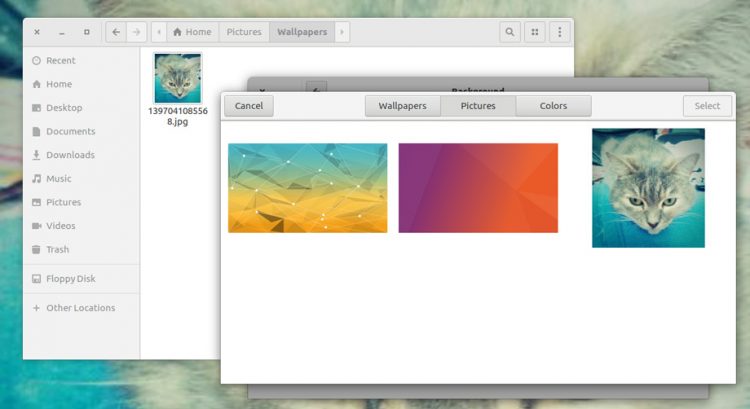Click the file name 1397041085568.jpg
The image size is (750, 409).
coord(177,116)
